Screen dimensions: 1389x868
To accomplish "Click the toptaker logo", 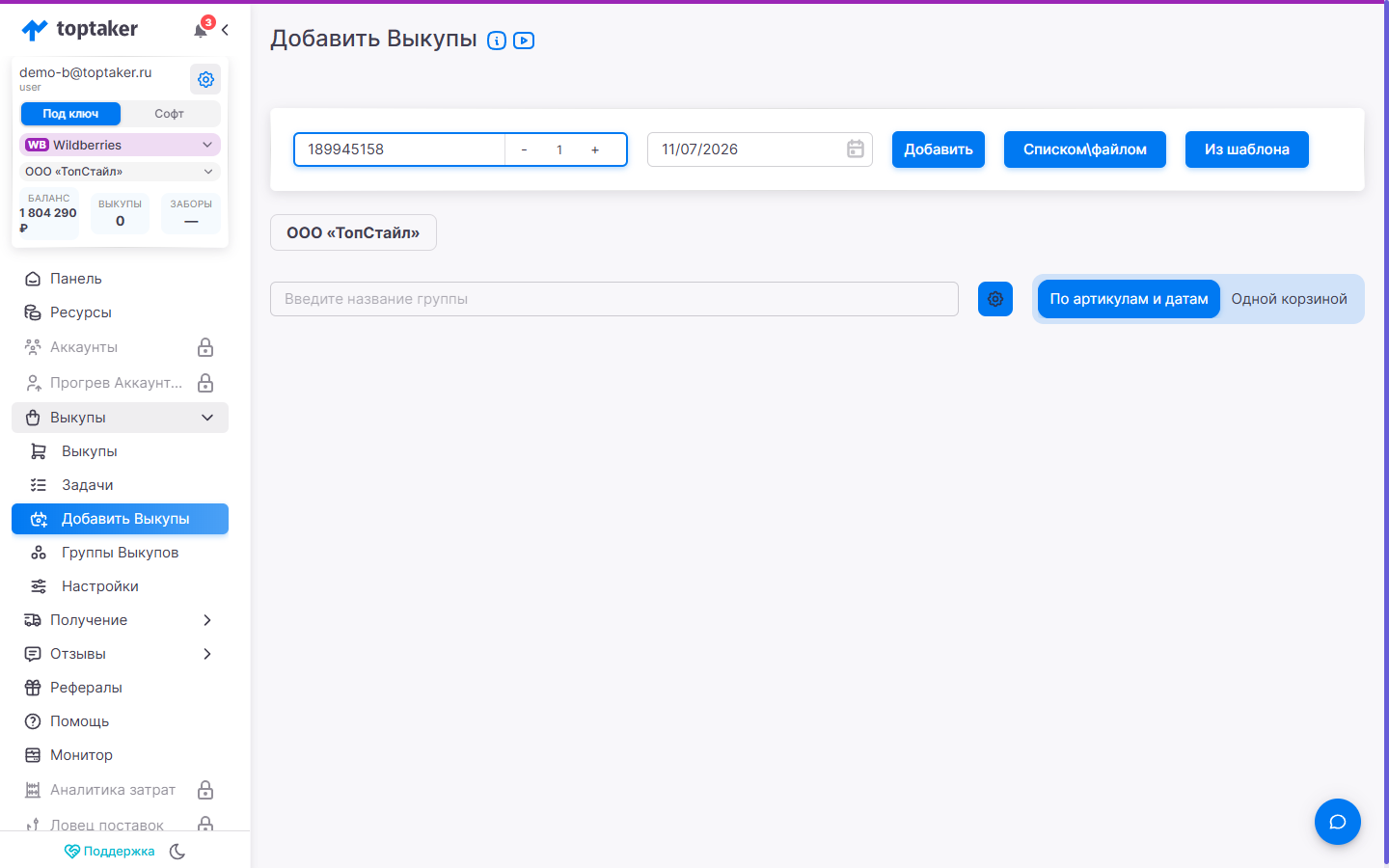I will coord(79,30).
